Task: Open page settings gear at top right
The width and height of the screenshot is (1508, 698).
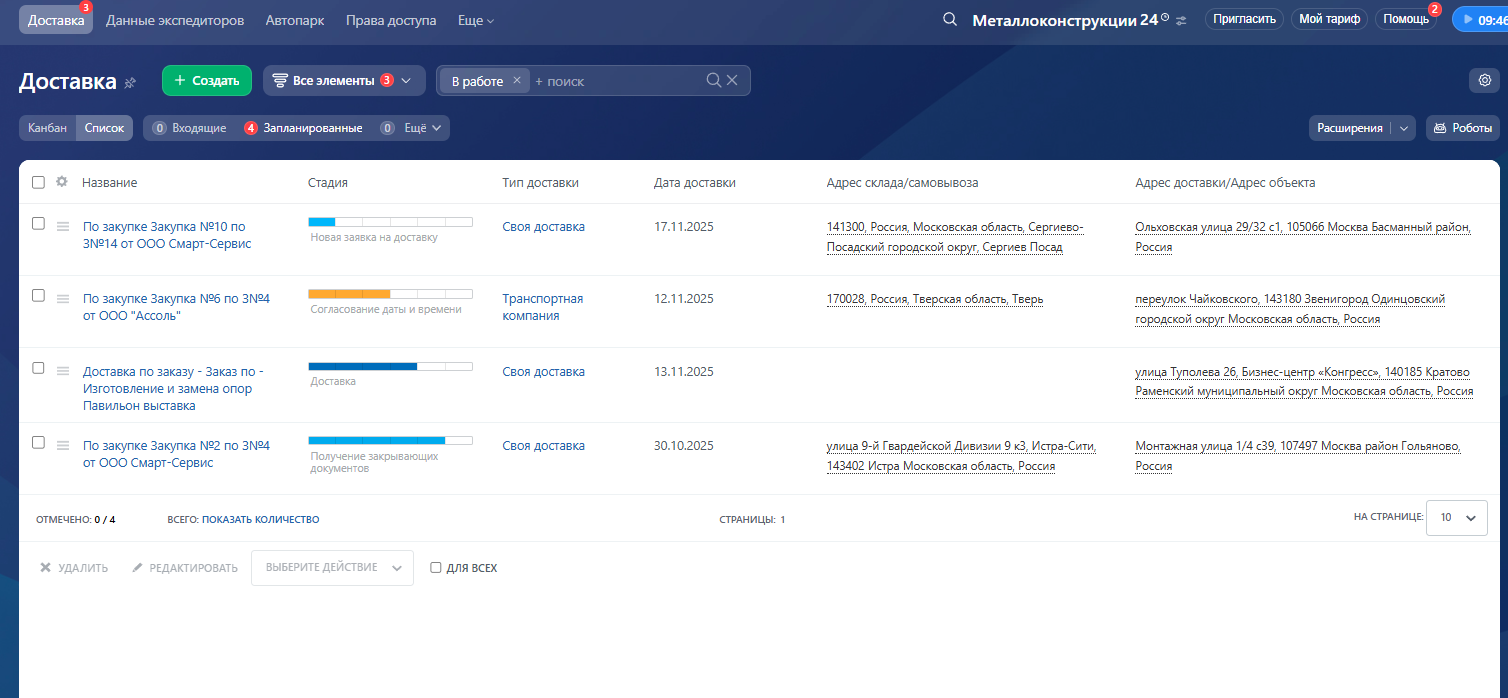Action: coord(1485,81)
